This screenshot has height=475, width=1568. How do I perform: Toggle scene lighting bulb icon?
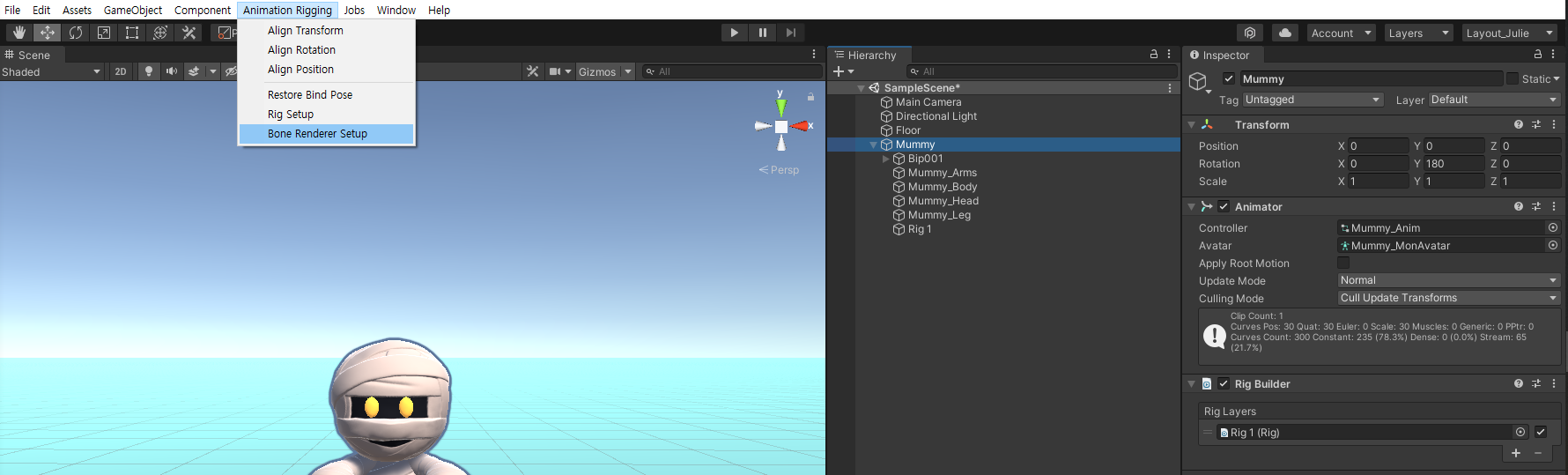tap(149, 71)
